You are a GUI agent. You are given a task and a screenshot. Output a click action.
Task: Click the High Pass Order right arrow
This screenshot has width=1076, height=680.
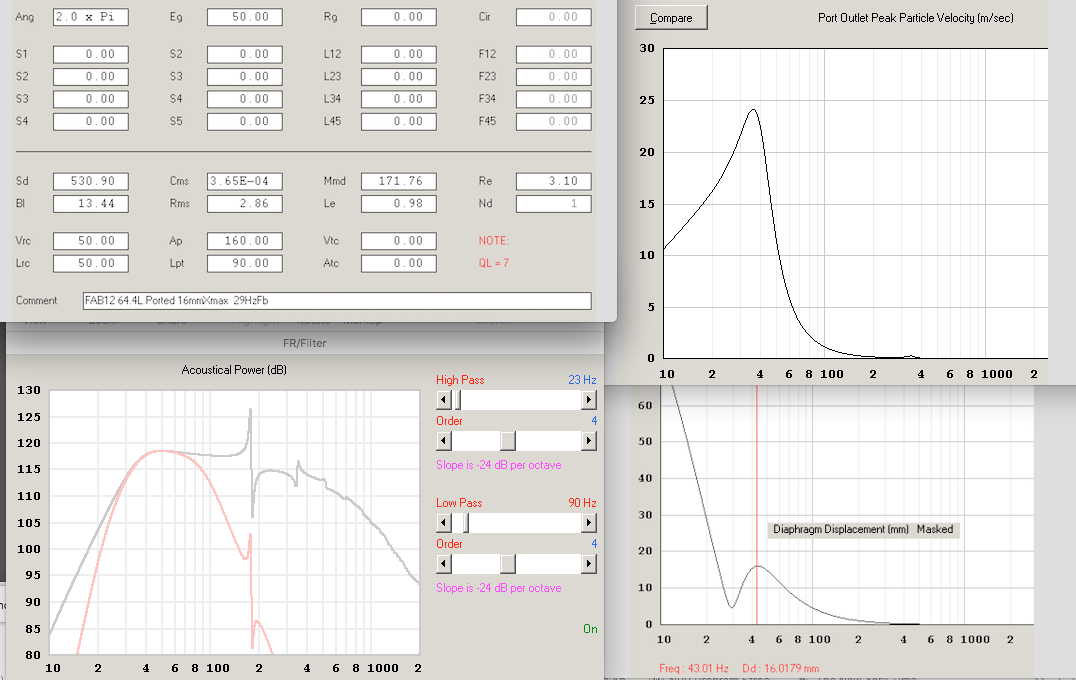[x=589, y=441]
